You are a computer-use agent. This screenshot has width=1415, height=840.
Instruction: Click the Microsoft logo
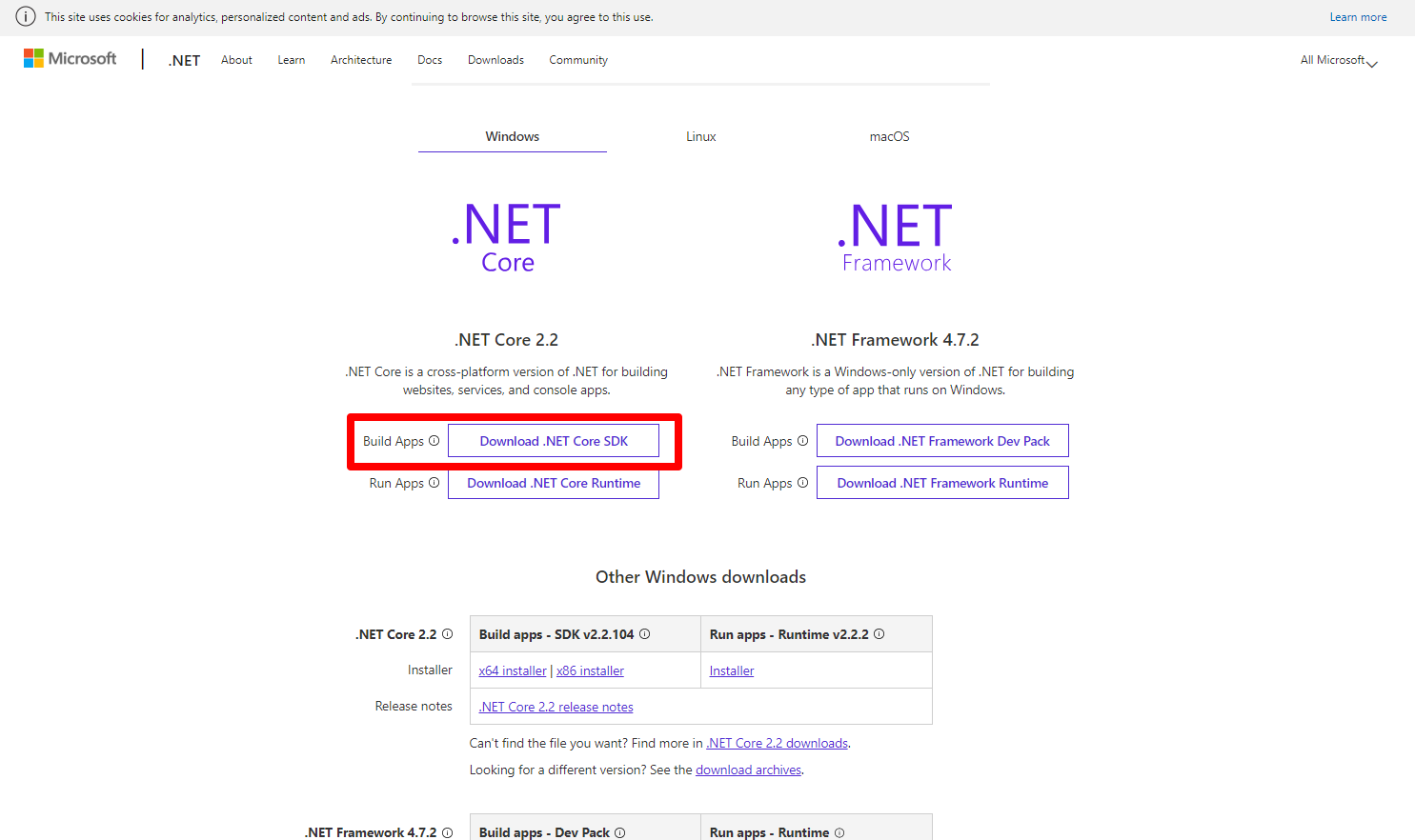click(x=70, y=59)
